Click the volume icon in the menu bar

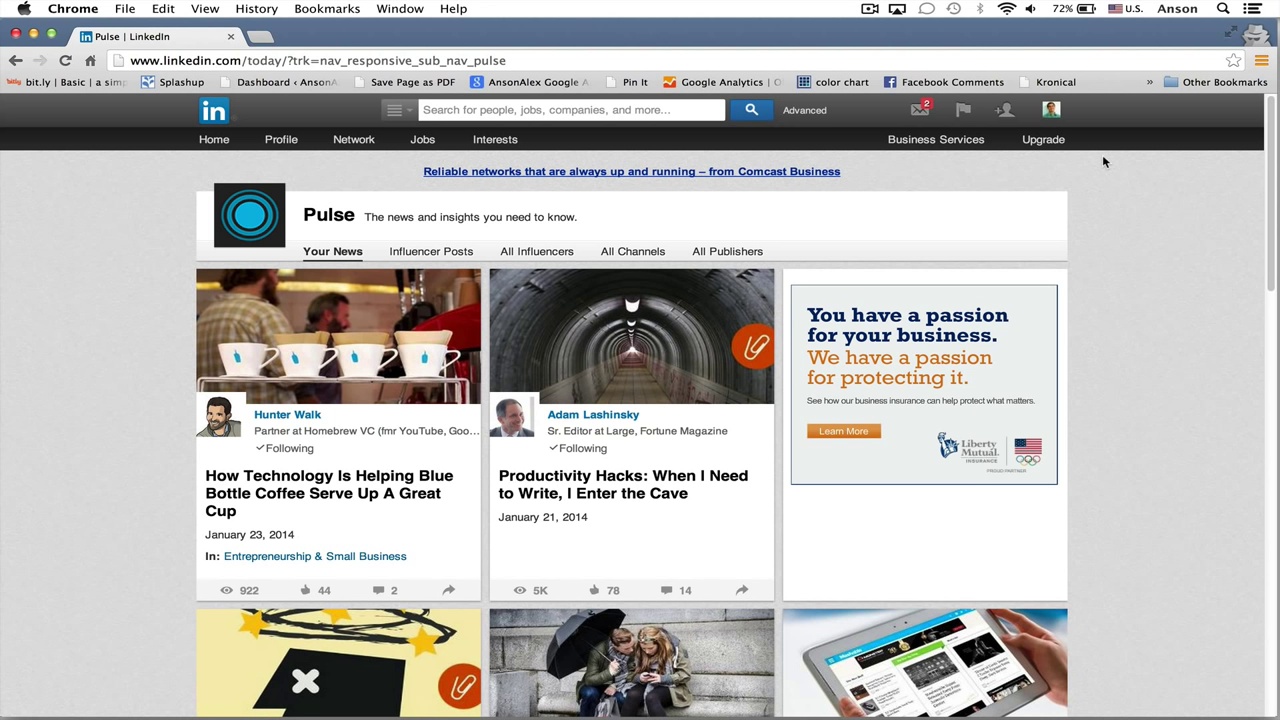point(1031,9)
